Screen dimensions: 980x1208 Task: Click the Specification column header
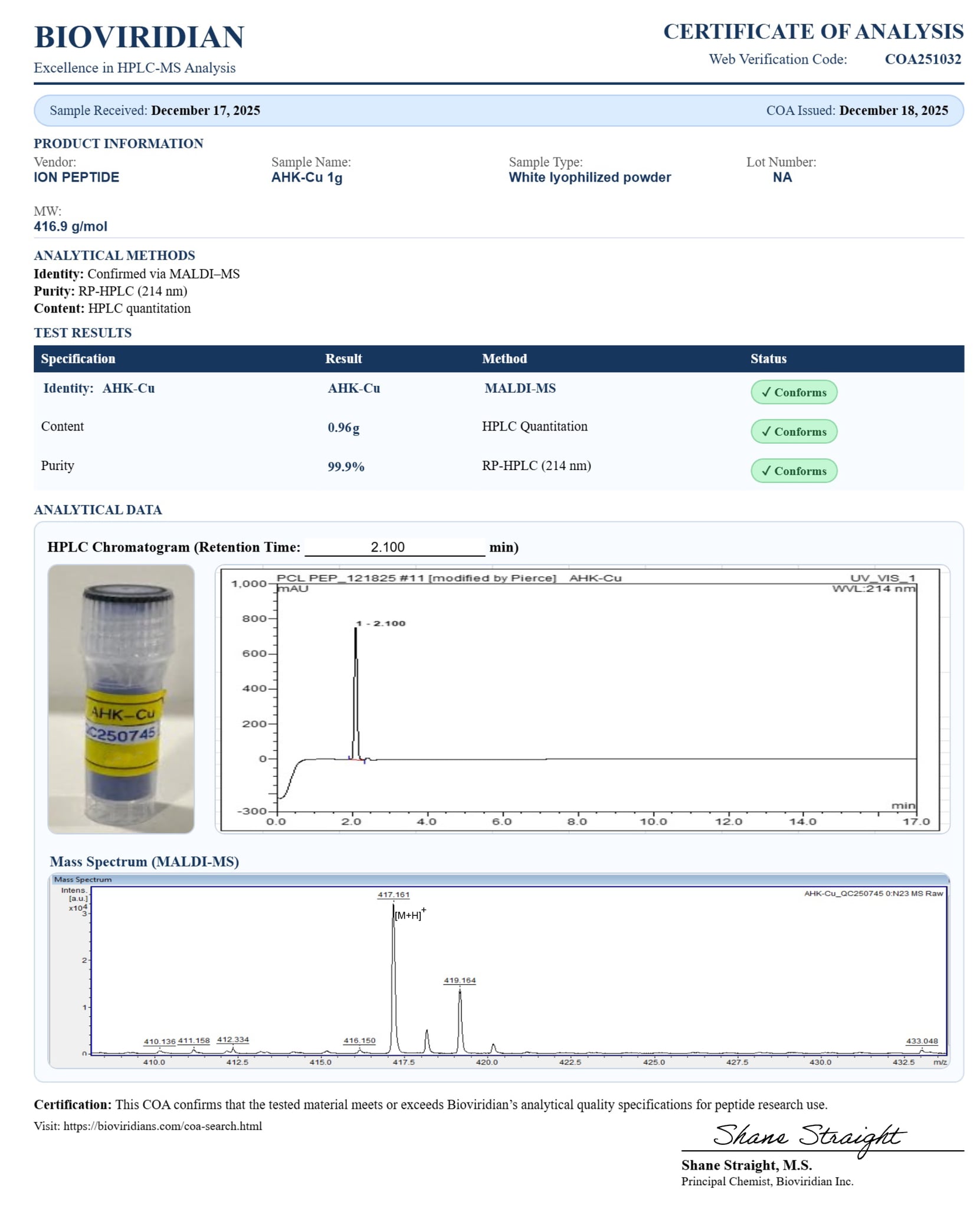click(x=78, y=359)
